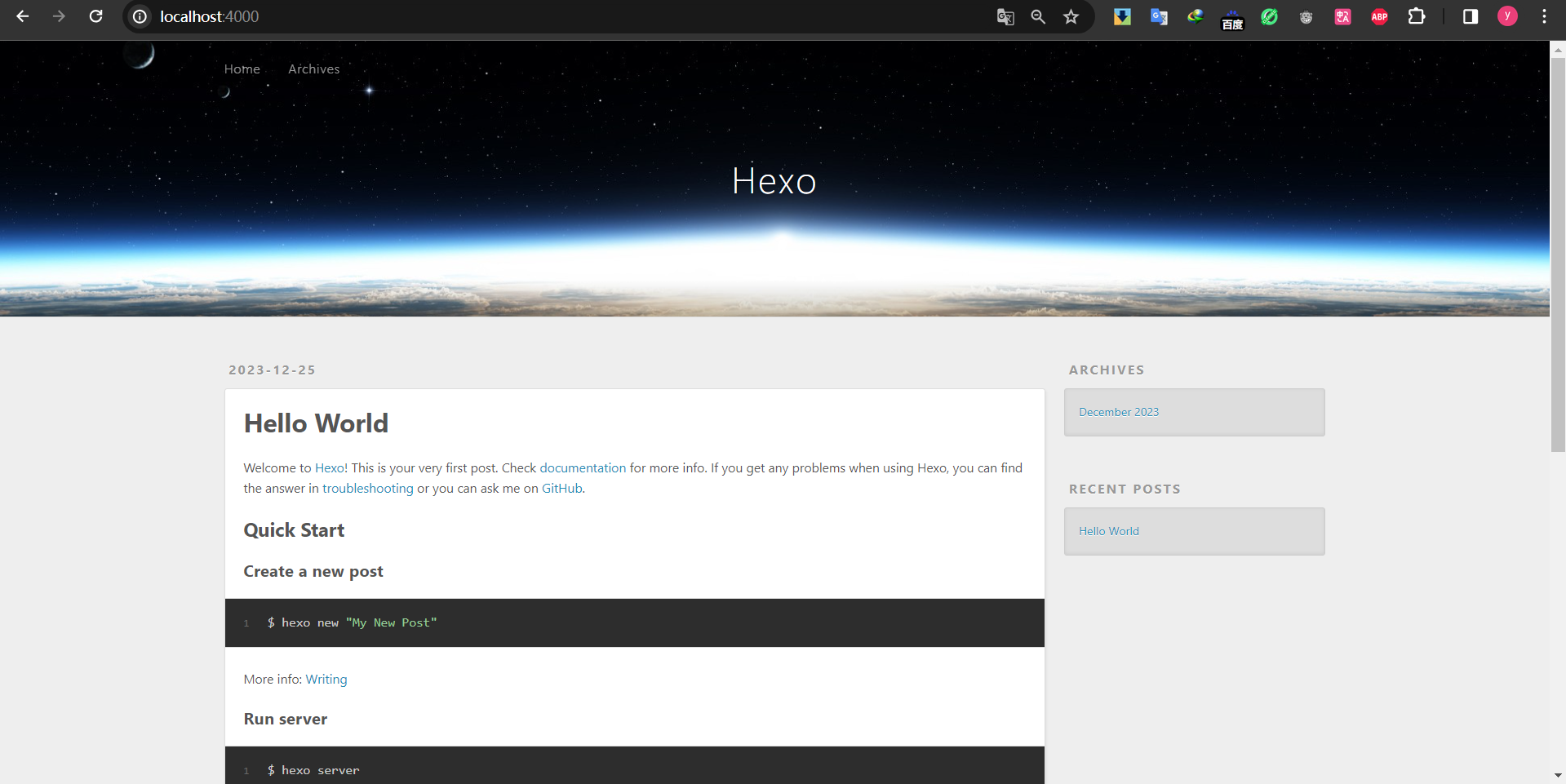
Task: Go to Home in site navigation
Action: point(242,69)
